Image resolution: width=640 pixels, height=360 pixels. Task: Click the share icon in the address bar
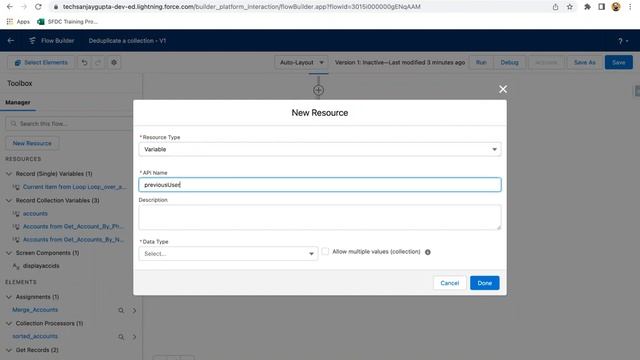pyautogui.click(x=556, y=7)
